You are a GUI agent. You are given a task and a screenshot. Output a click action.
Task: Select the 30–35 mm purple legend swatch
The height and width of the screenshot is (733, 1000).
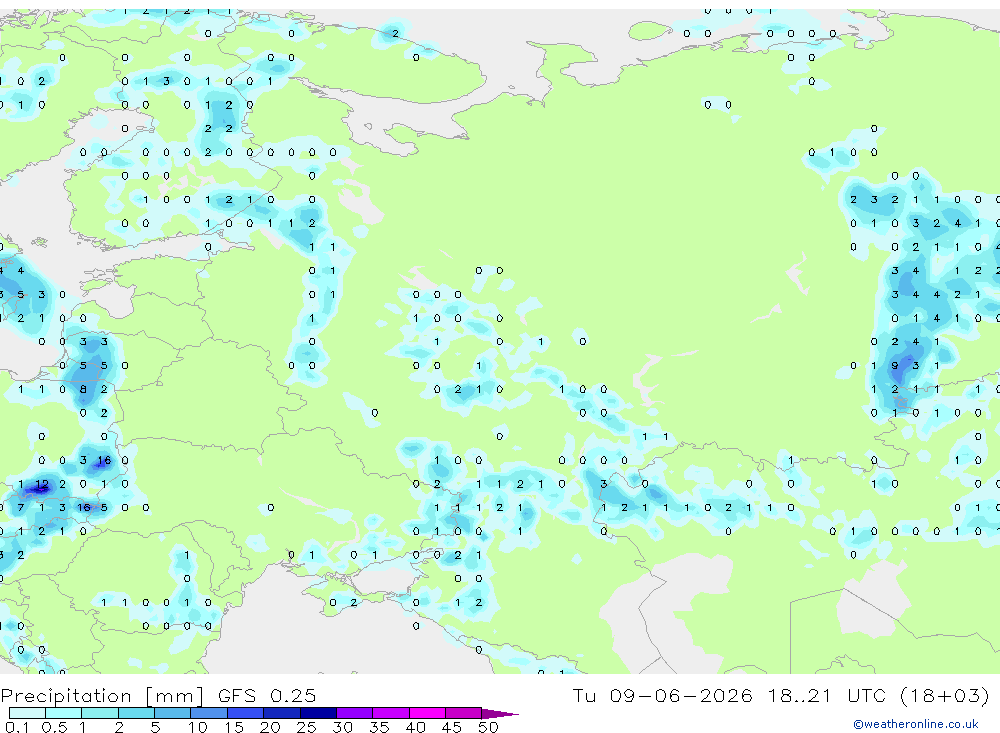coord(355,713)
